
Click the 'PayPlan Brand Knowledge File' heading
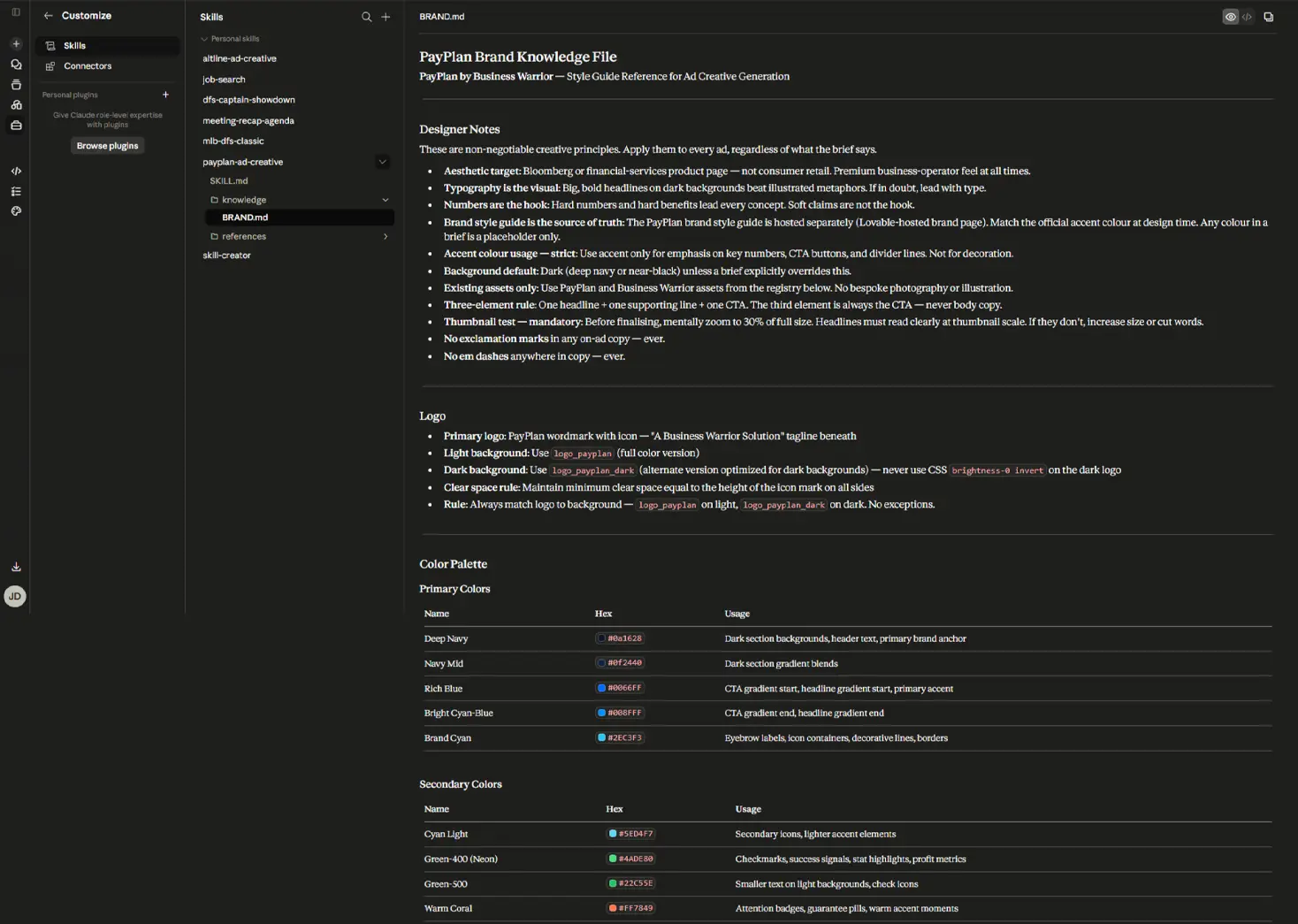coord(518,57)
